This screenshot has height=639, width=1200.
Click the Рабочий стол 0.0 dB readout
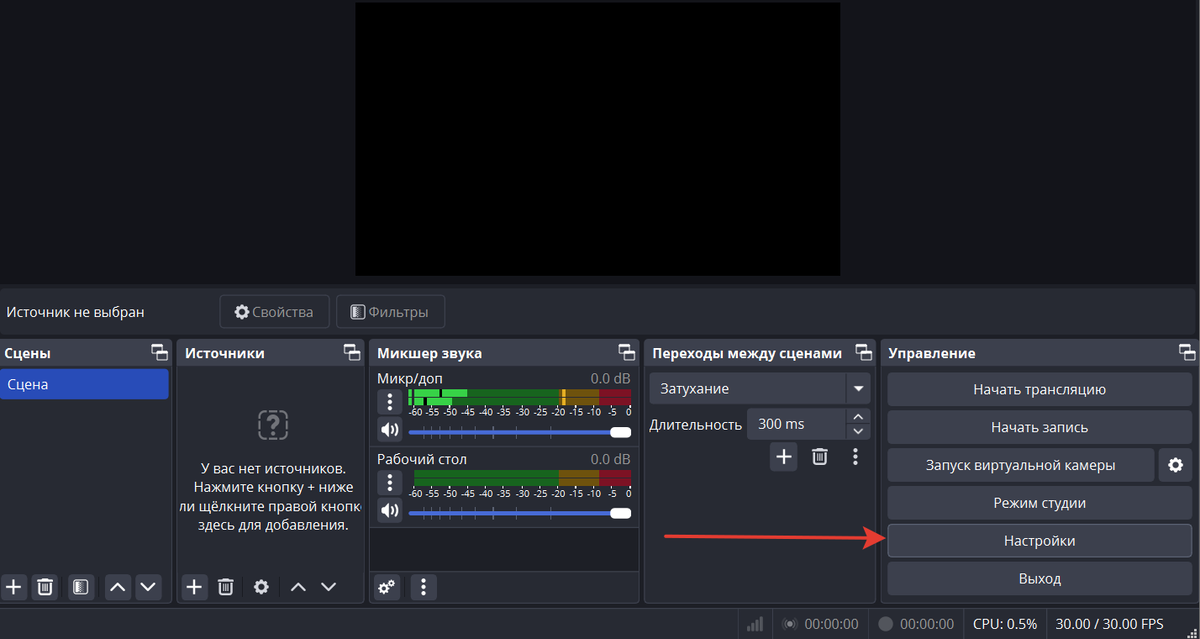pyautogui.click(x=610, y=459)
